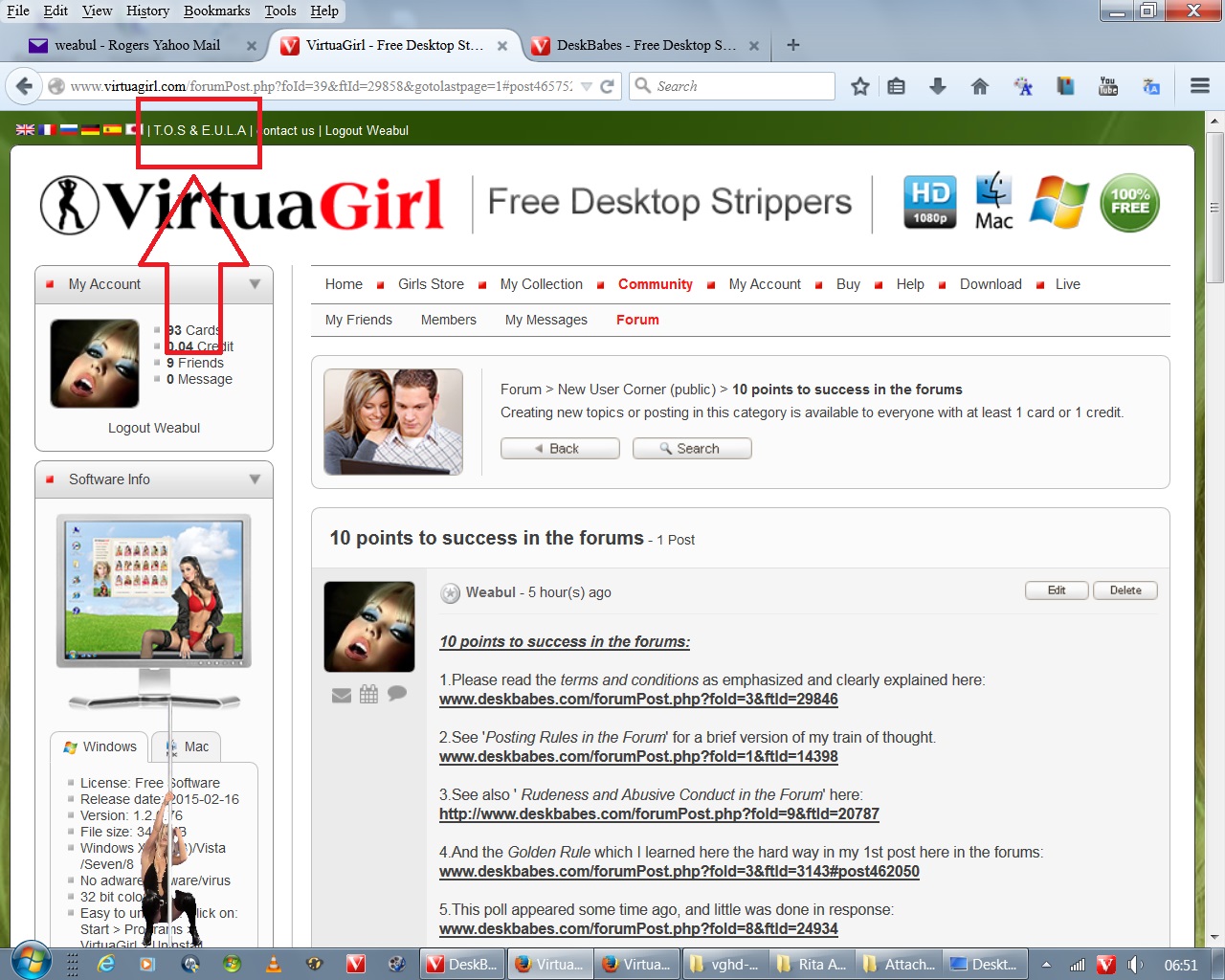Click the speech bubble icon under the avatar
Screen dimensions: 1225x980
(x=397, y=694)
